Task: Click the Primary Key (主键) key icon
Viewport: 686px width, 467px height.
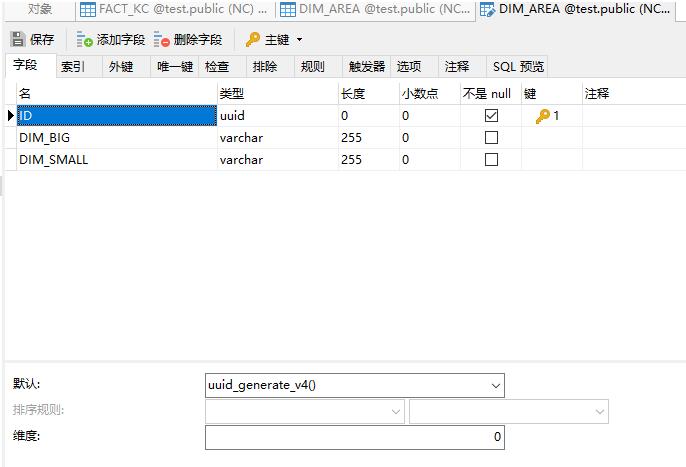Action: coord(253,40)
